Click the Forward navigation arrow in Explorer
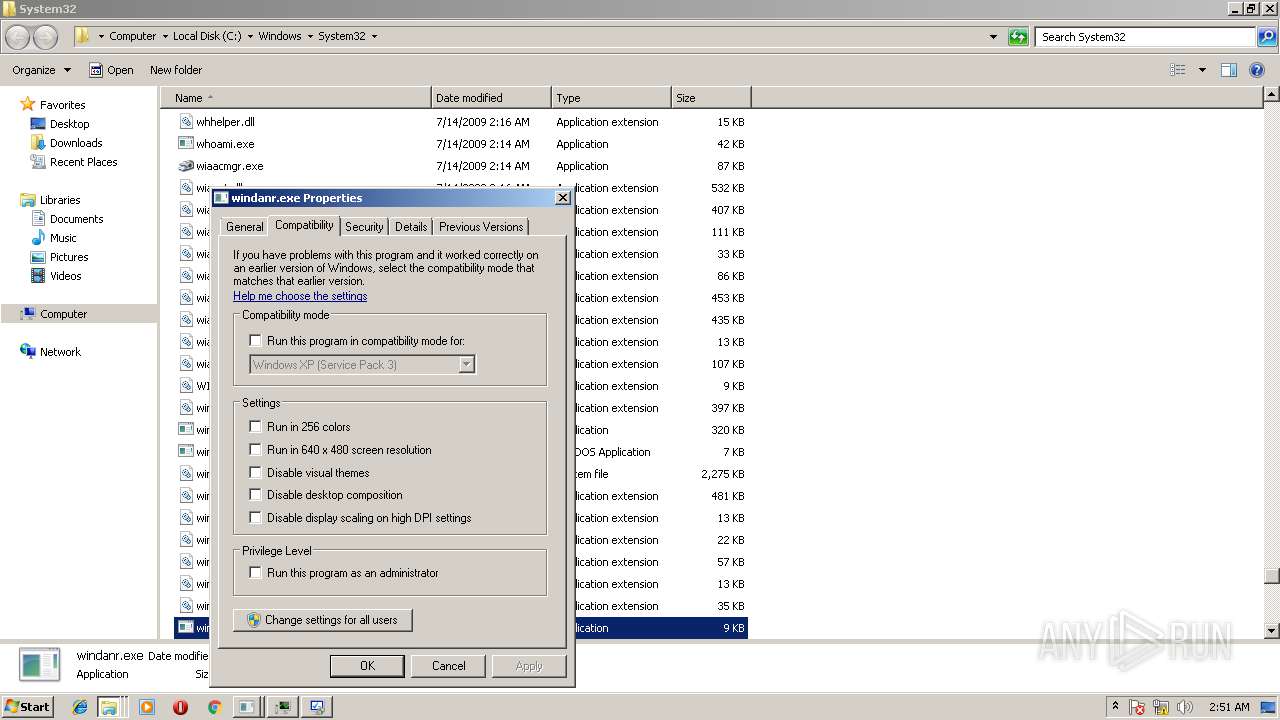The height and width of the screenshot is (720, 1280). point(45,37)
